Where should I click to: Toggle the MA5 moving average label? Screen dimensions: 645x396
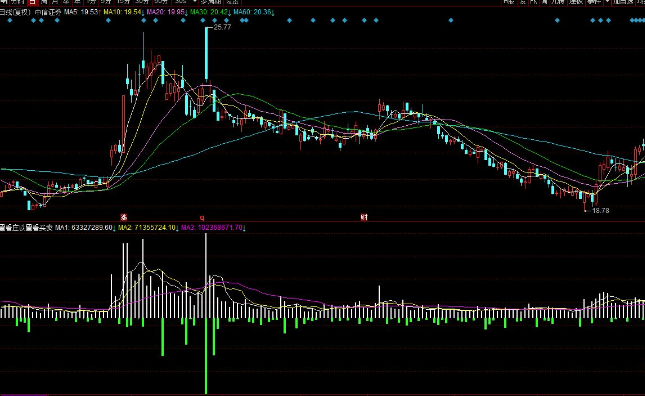pyautogui.click(x=81, y=12)
